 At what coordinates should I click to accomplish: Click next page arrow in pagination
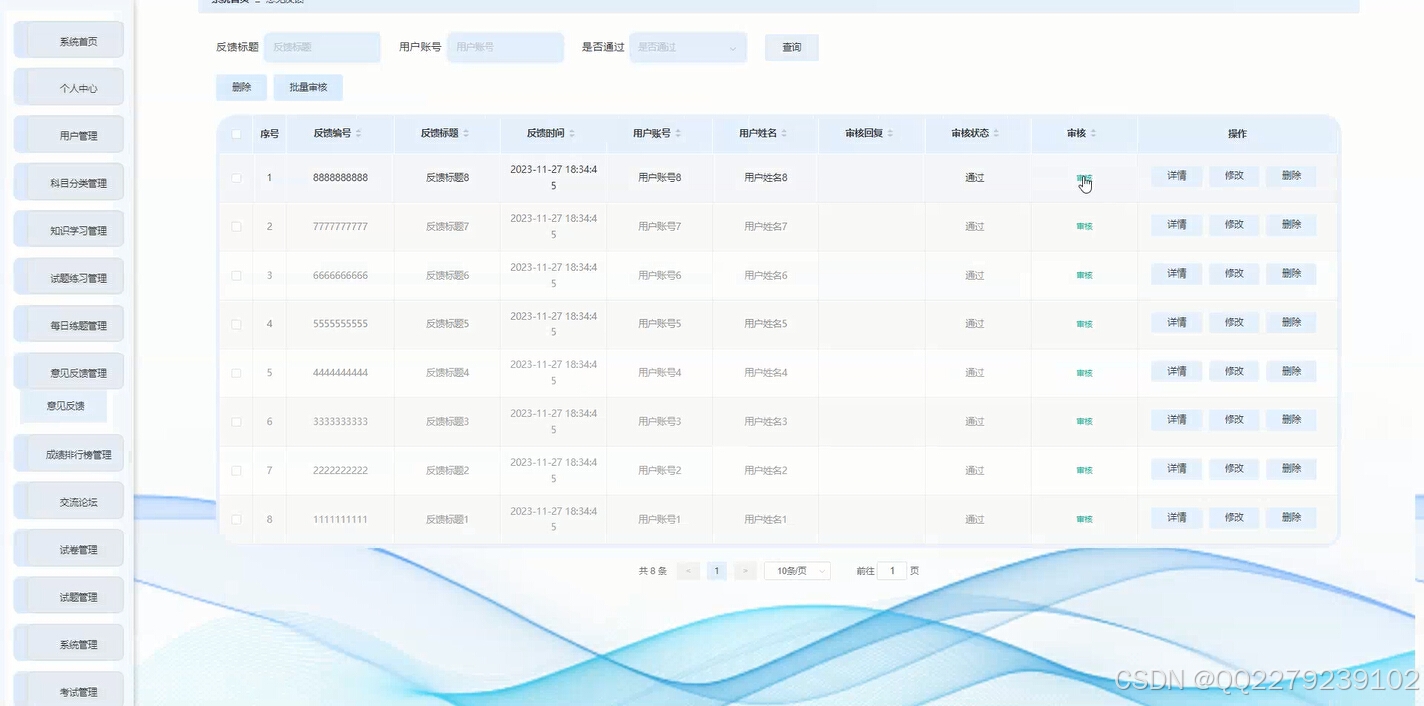[x=744, y=570]
